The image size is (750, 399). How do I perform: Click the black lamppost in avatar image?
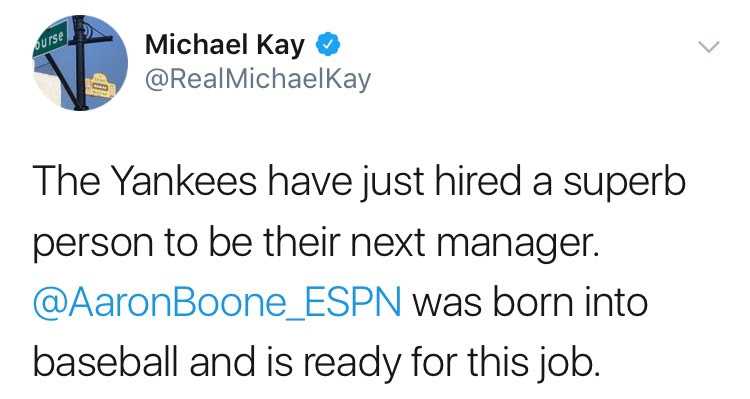coord(80,62)
